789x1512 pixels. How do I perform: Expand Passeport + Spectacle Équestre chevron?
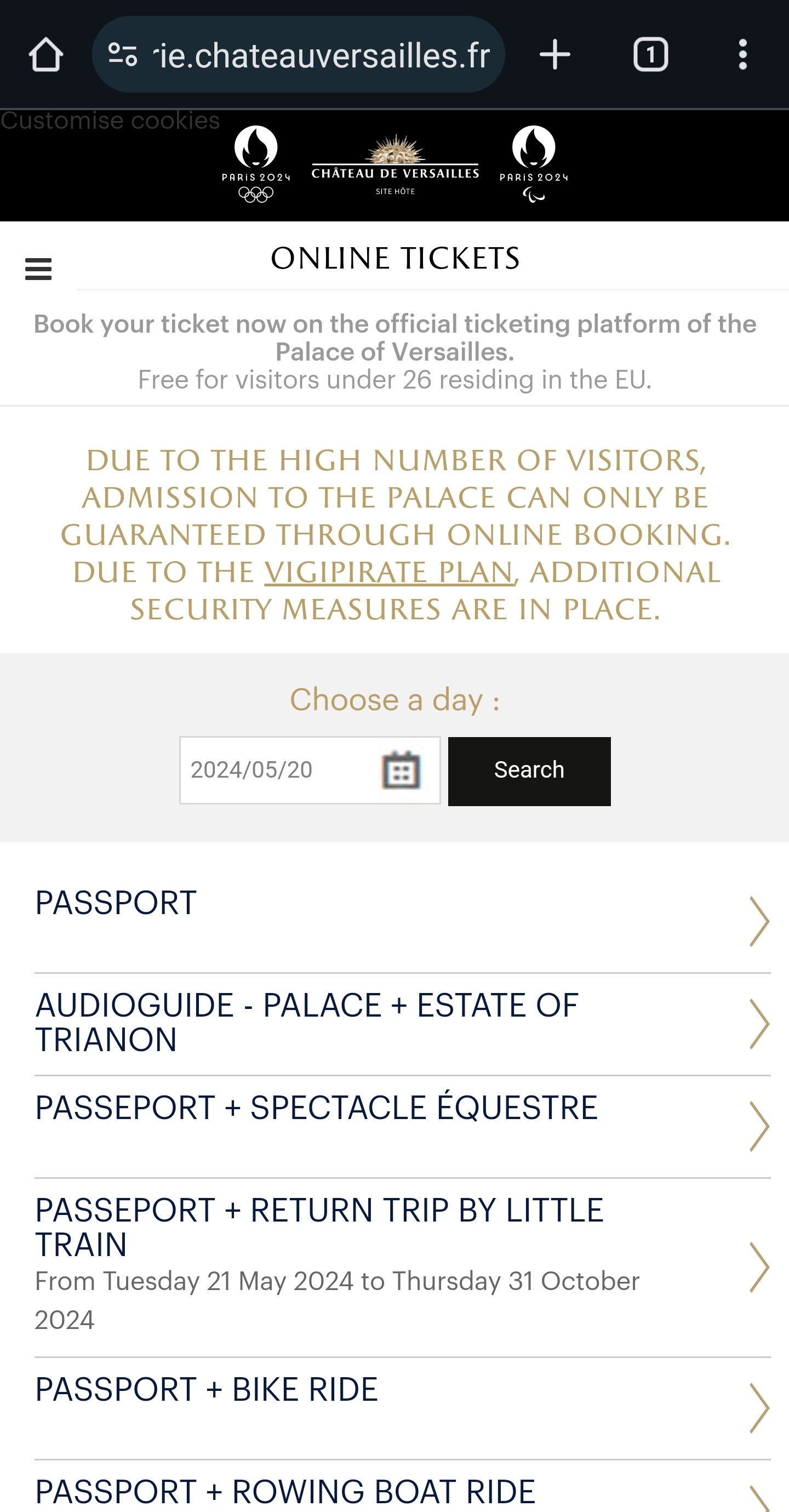click(759, 1126)
